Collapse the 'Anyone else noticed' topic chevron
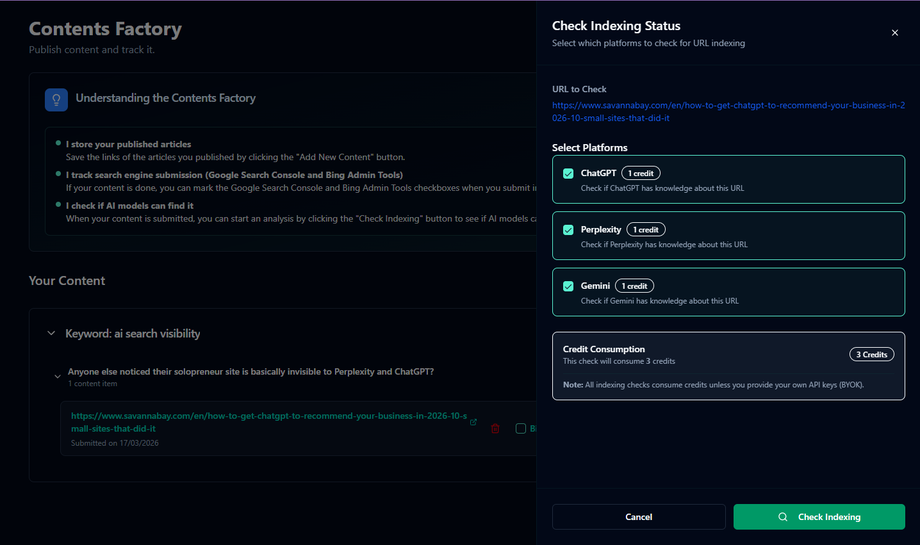The width and height of the screenshot is (920, 545). (x=57, y=376)
